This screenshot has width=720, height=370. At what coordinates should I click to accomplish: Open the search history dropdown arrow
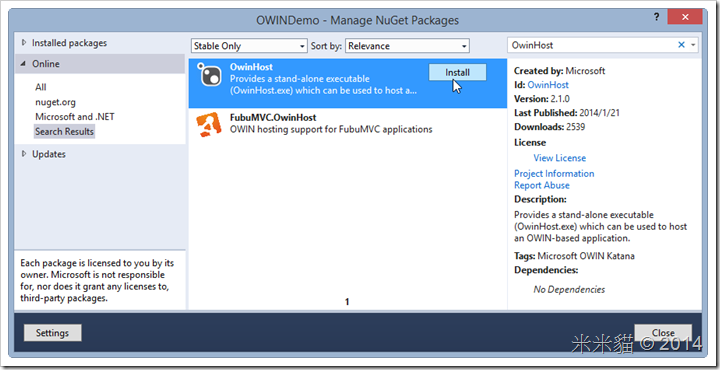click(693, 45)
